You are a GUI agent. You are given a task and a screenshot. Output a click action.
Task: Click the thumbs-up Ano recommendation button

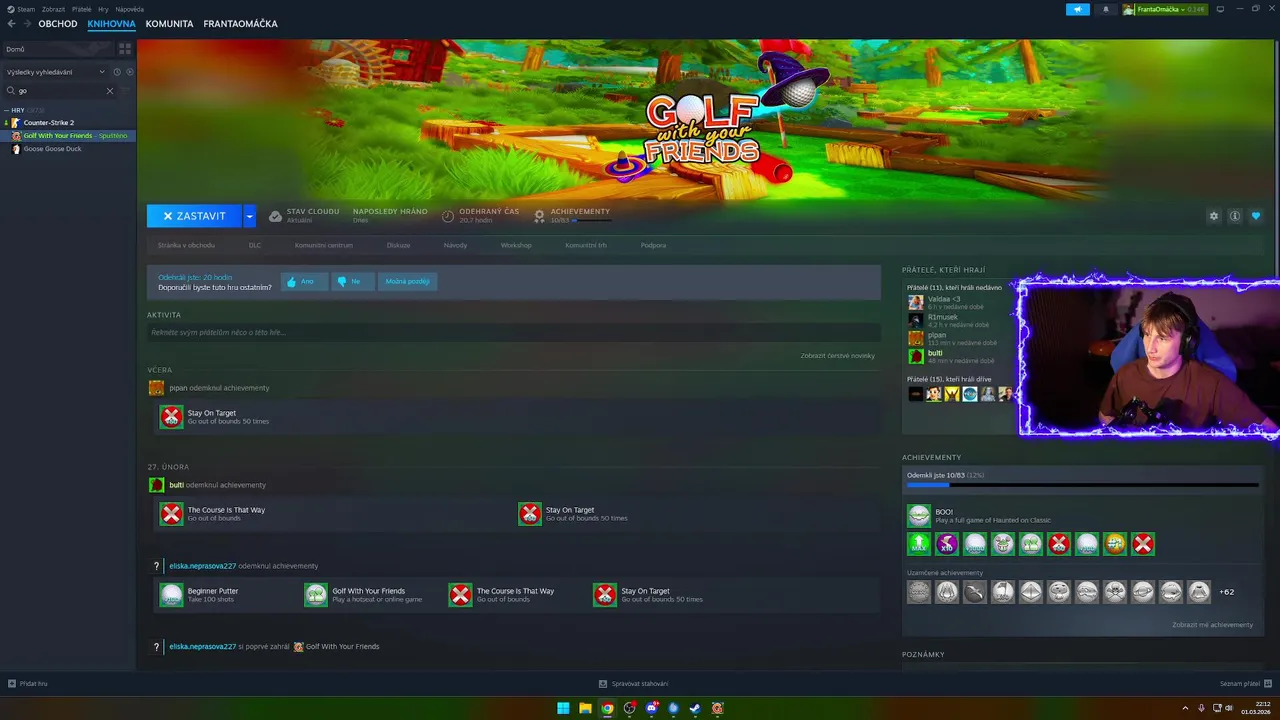[x=304, y=281]
